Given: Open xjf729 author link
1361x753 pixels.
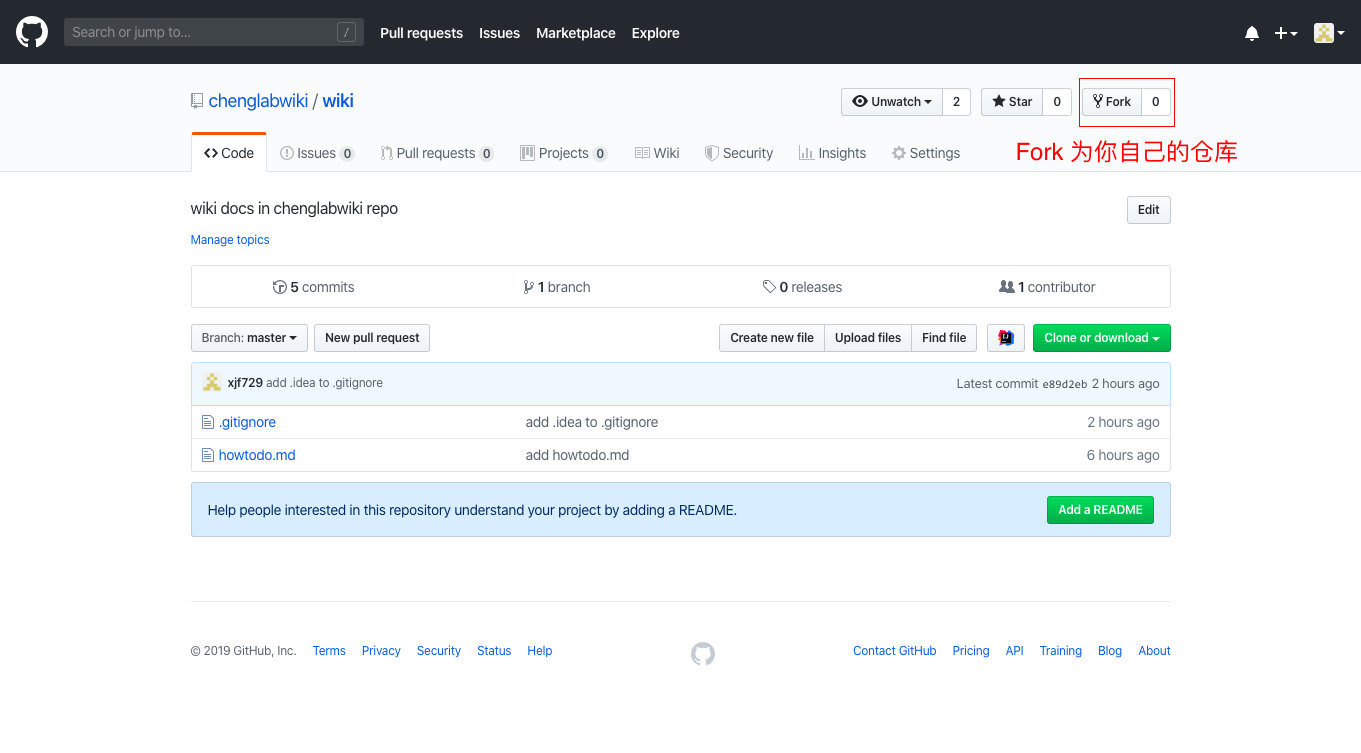Looking at the screenshot, I should pos(245,383).
